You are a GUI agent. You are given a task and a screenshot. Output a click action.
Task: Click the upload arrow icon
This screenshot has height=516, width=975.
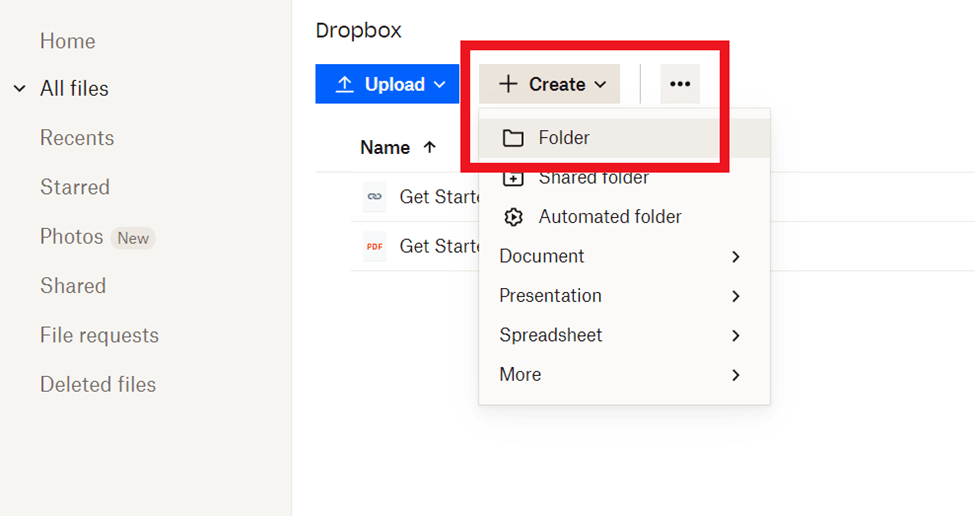pos(344,84)
